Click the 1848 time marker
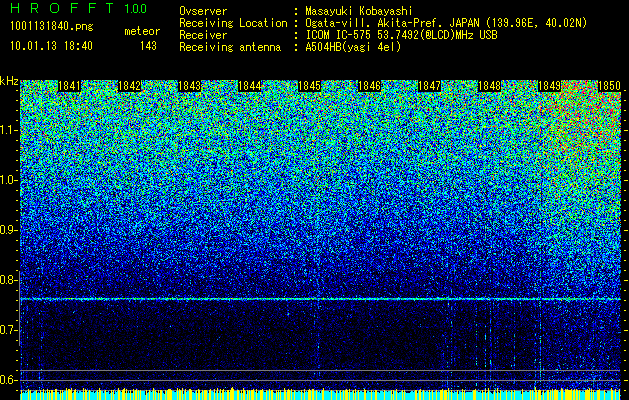 pyautogui.click(x=489, y=86)
